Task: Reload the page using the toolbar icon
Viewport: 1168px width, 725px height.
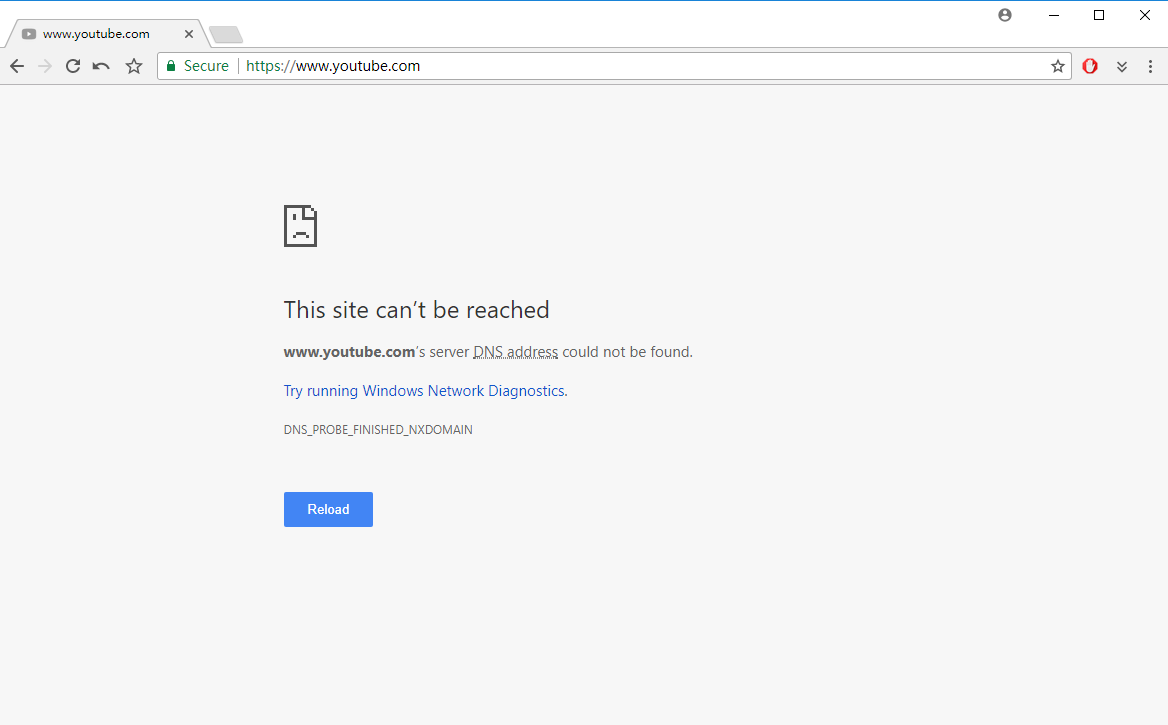Action: pyautogui.click(x=72, y=66)
